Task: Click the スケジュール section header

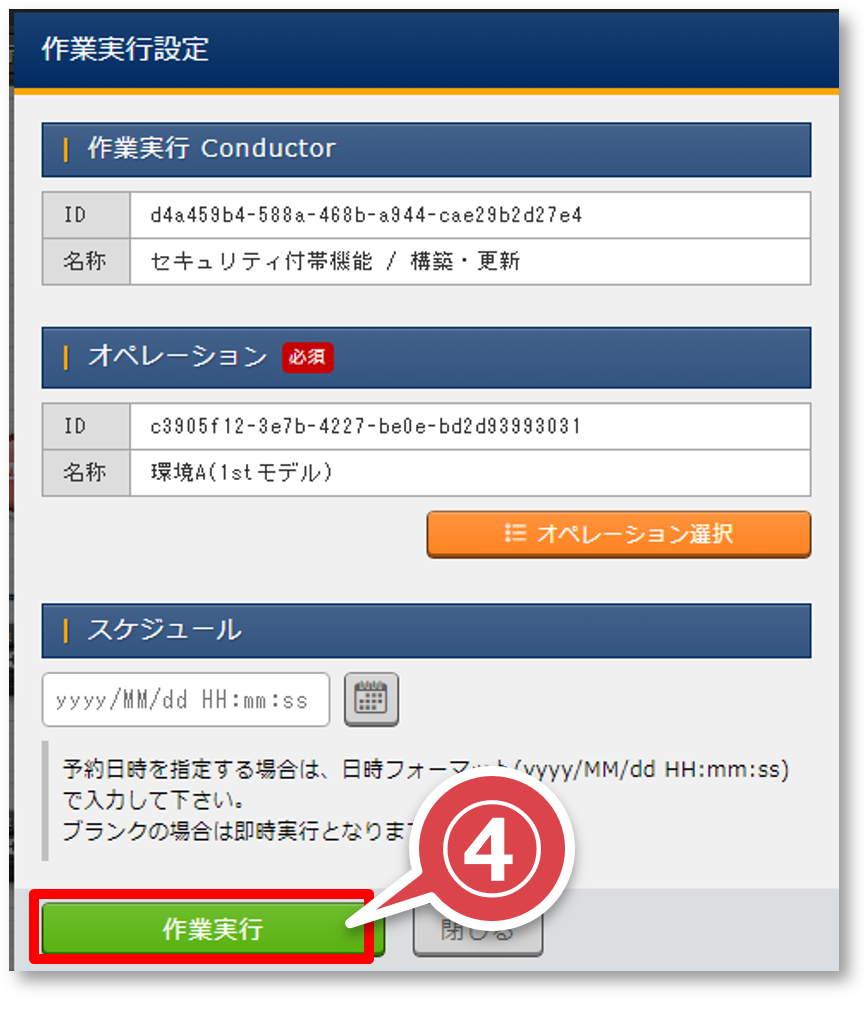Action: tap(426, 630)
